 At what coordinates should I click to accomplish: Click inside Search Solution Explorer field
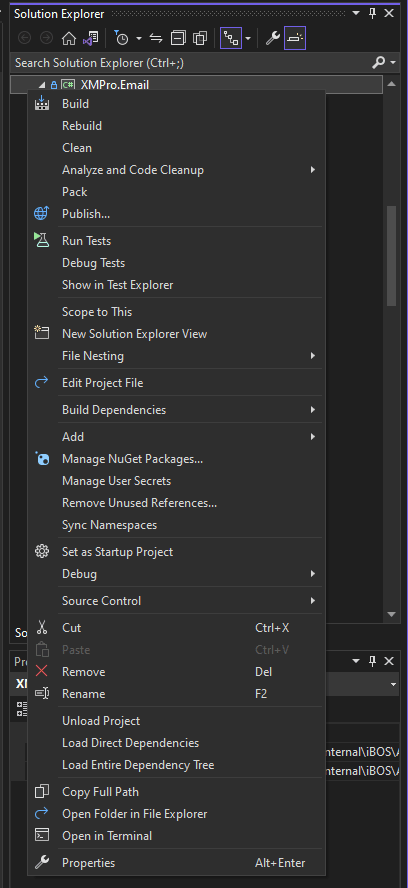[x=192, y=62]
